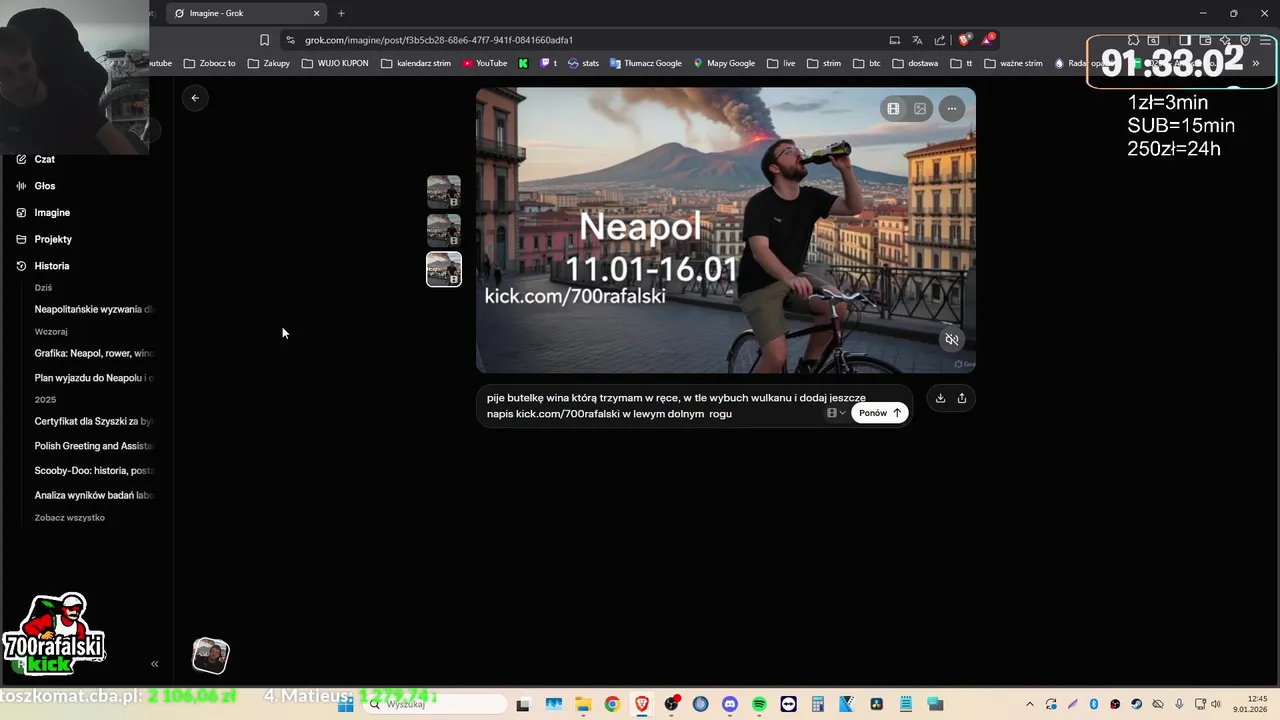The height and width of the screenshot is (720, 1280).
Task: Open the Grafika: Neapol, rower conversation
Action: 94,353
